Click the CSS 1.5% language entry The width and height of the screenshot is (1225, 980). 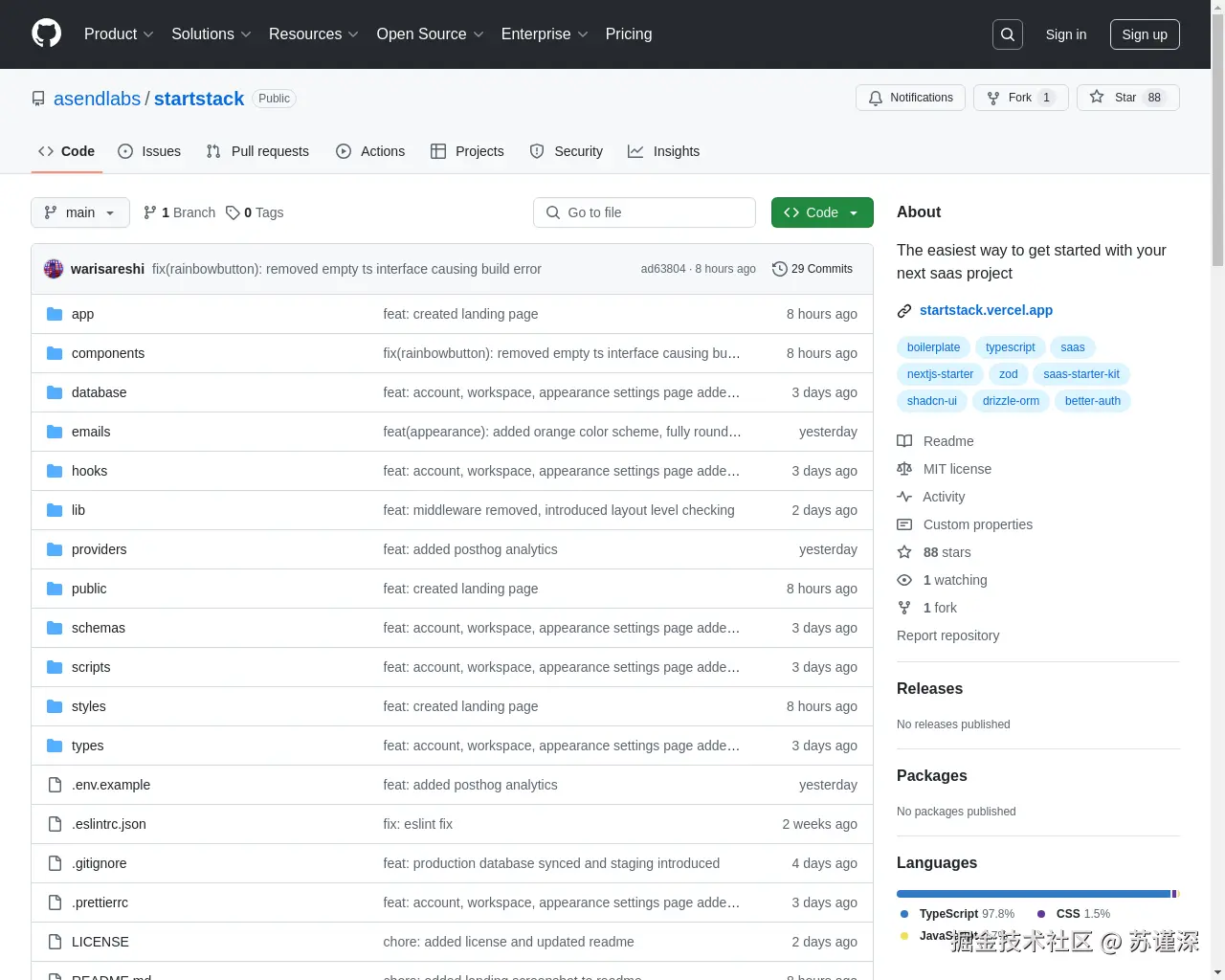coord(1074,914)
